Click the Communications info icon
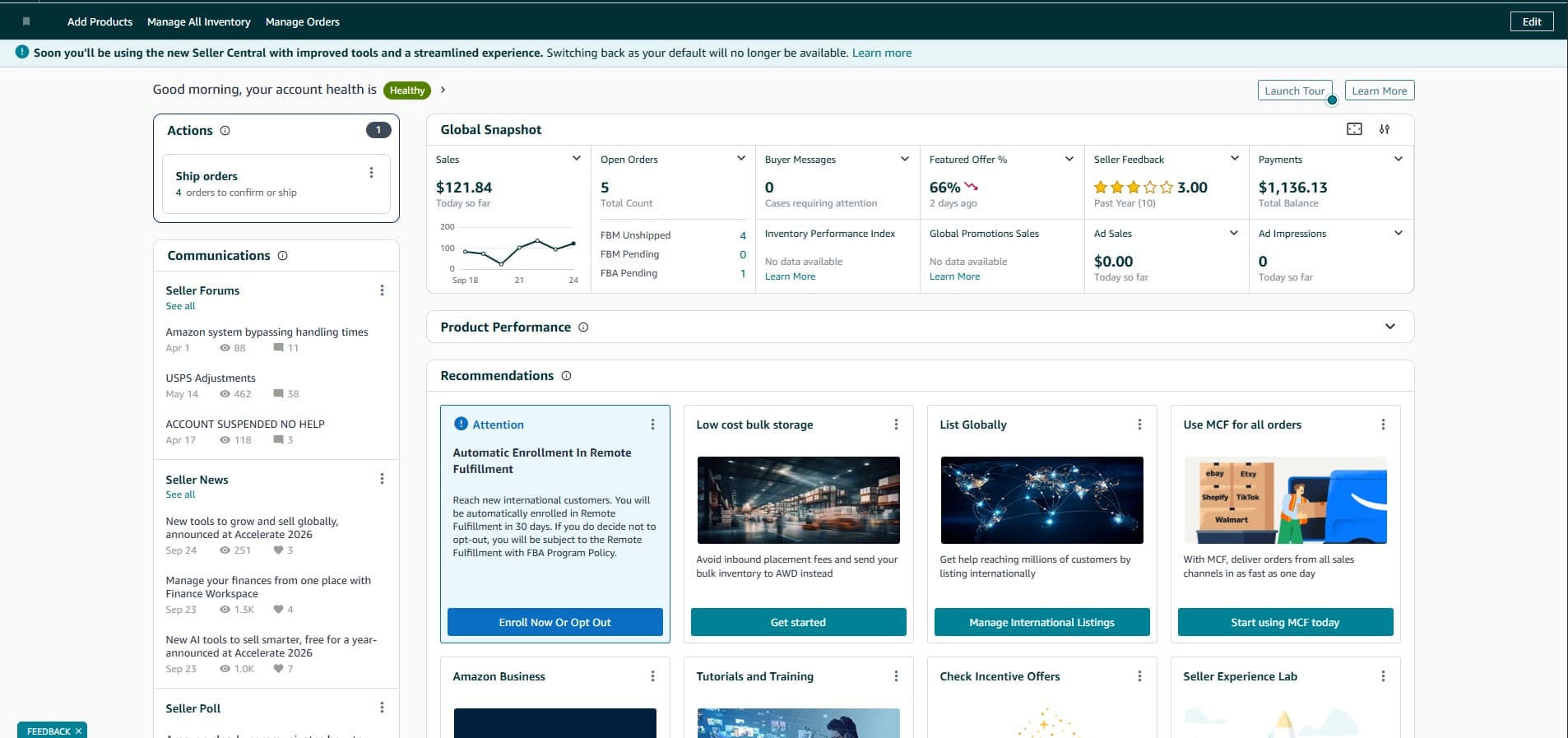Viewport: 1568px width, 738px height. (x=283, y=256)
